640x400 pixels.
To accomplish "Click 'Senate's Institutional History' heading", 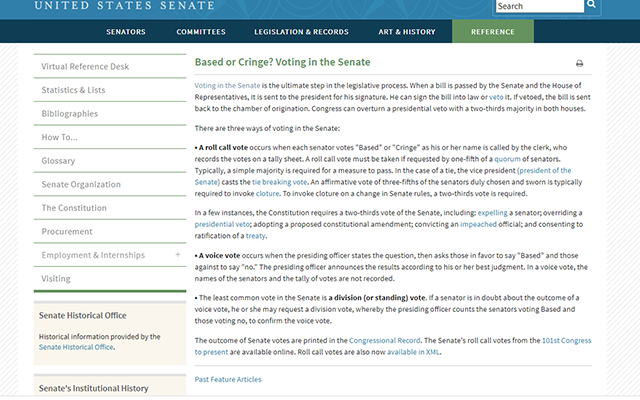I will click(93, 388).
